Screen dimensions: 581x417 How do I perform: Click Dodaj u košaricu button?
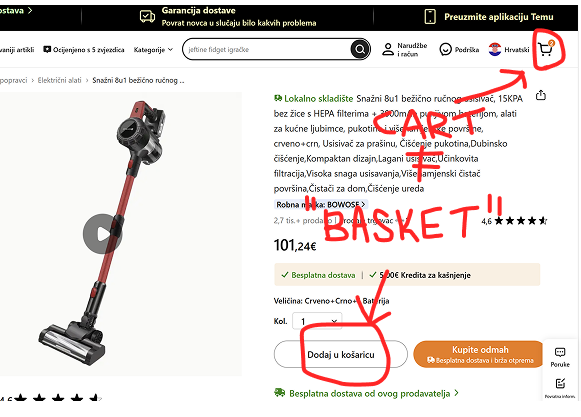pos(341,355)
